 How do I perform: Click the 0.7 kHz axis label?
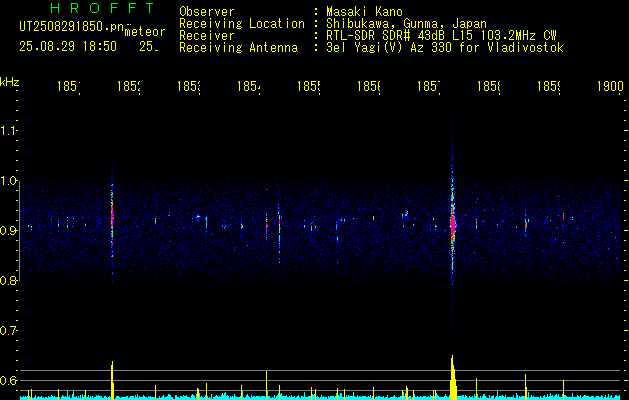coord(9,330)
